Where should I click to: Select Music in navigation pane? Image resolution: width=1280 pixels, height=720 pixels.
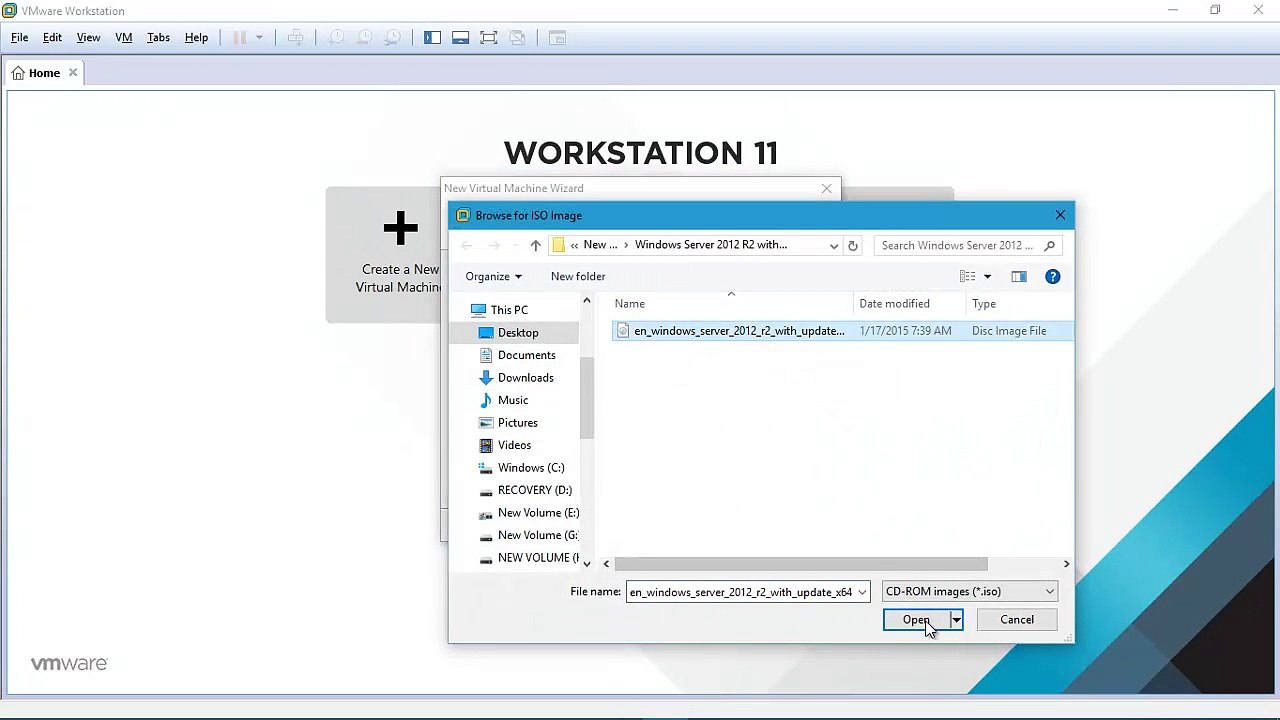coord(513,400)
